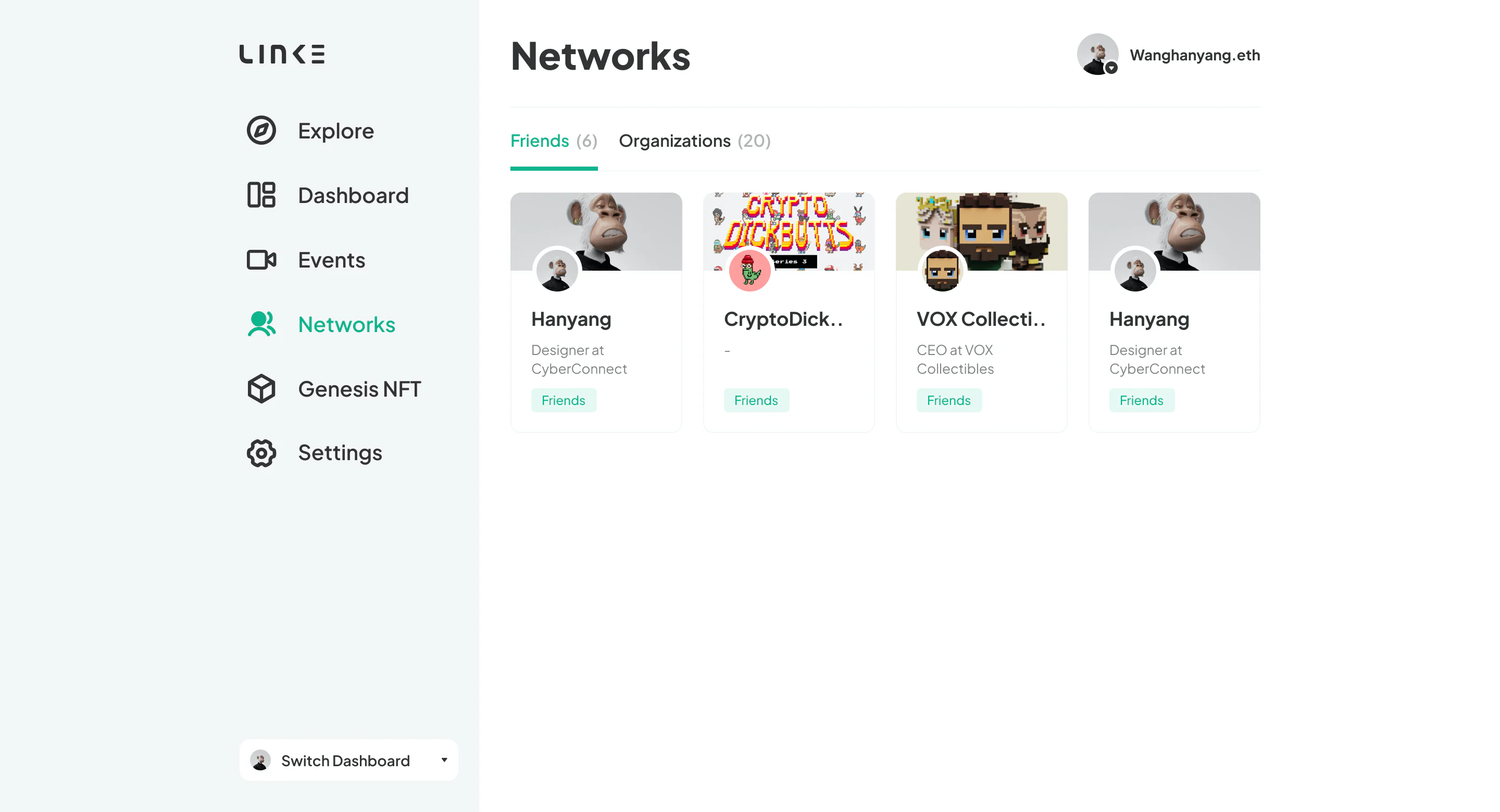
Task: Expand the Switch Dashboard dropdown arrow
Action: [444, 760]
